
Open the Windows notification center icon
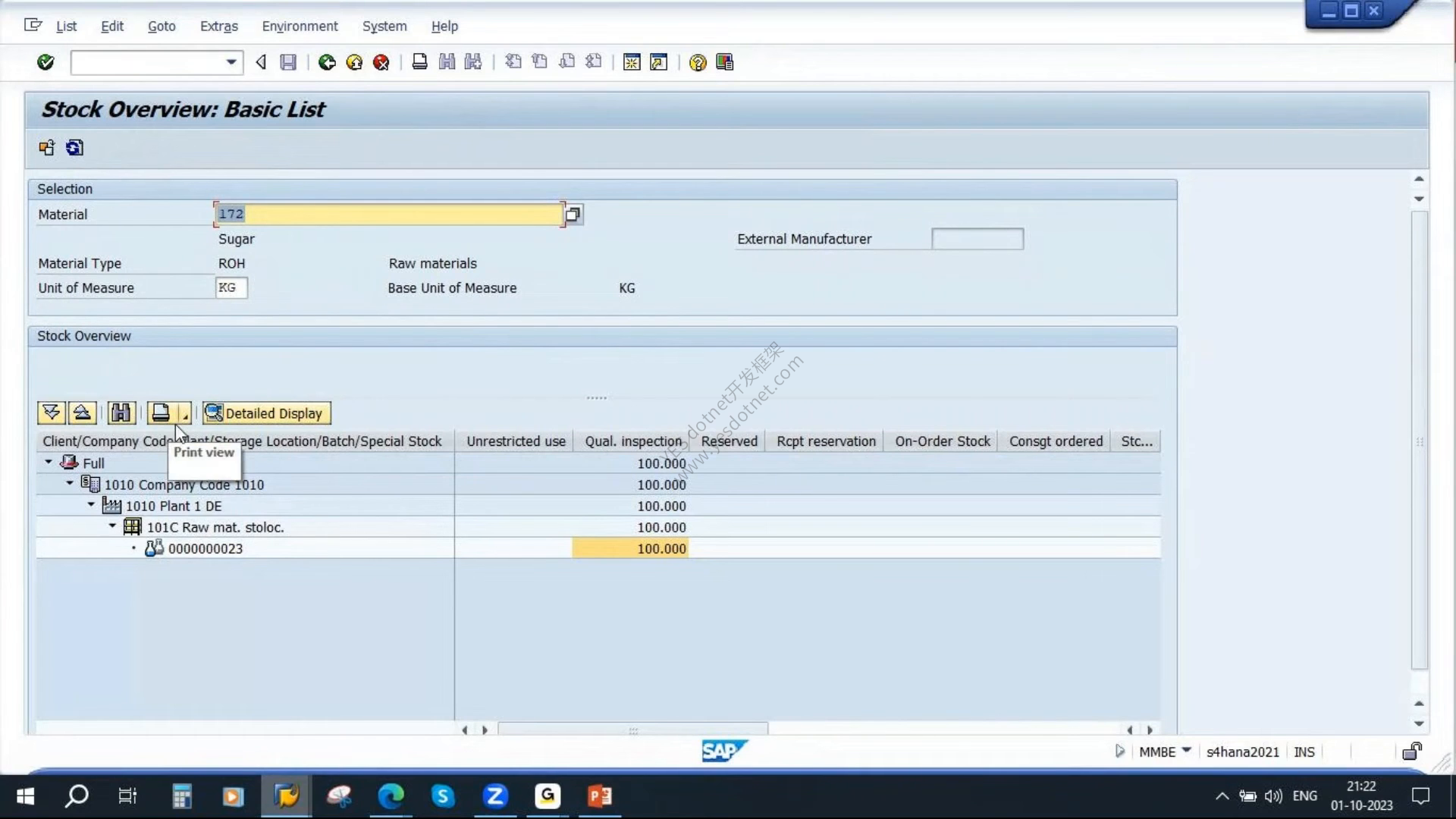[x=1420, y=795]
